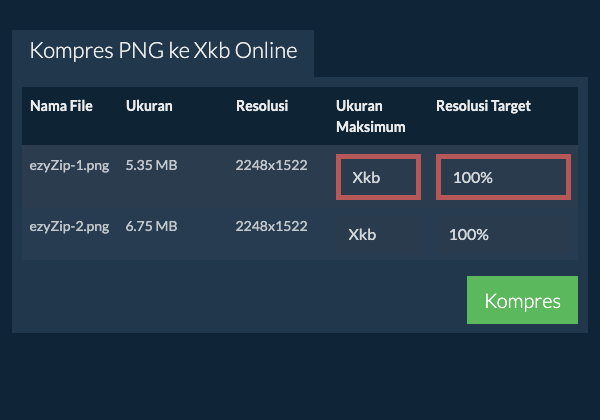Viewport: 600px width, 420px height.
Task: Click the Ukuran column header
Action: [149, 105]
